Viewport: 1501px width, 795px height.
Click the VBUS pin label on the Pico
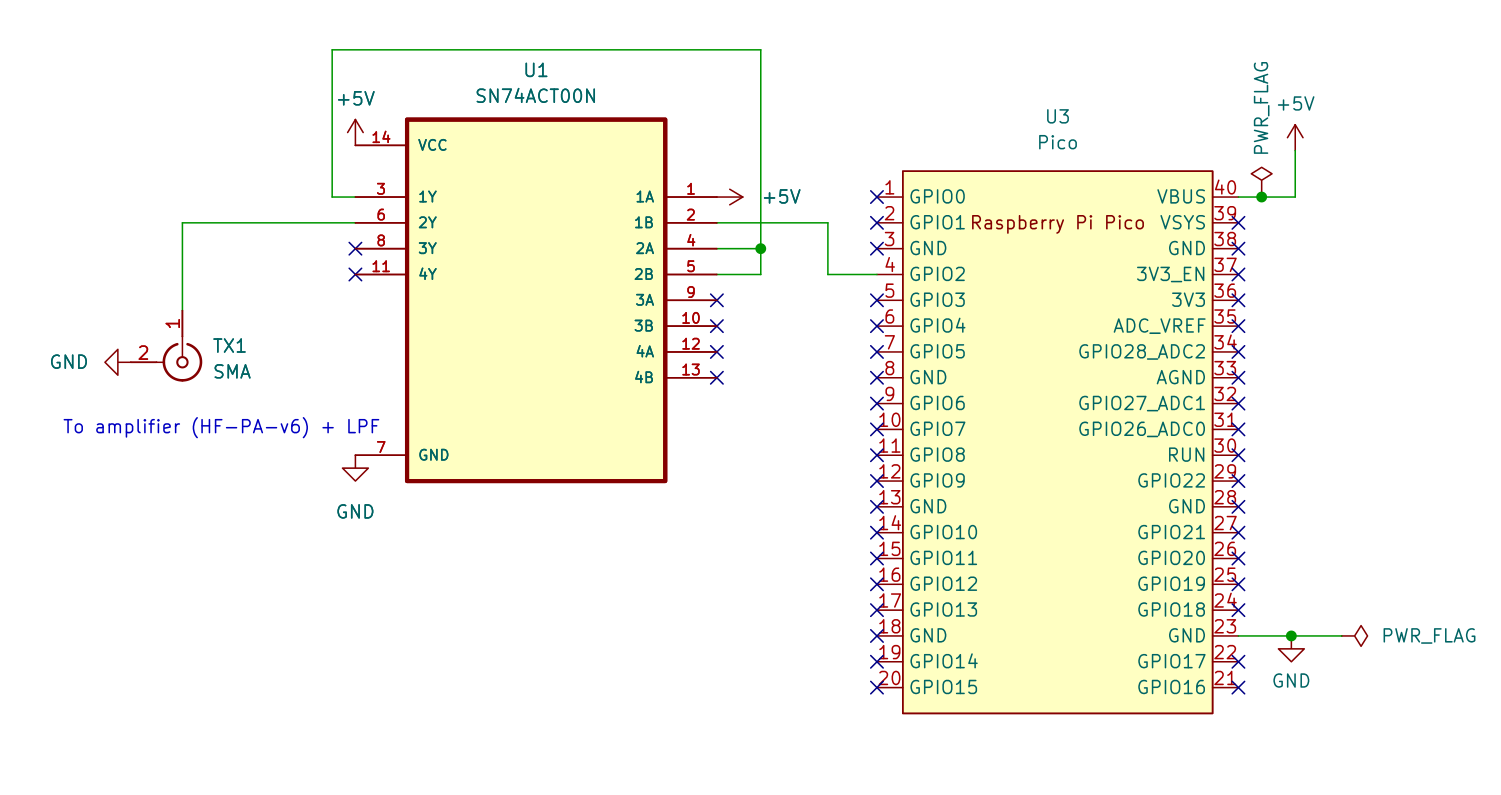coord(1182,196)
